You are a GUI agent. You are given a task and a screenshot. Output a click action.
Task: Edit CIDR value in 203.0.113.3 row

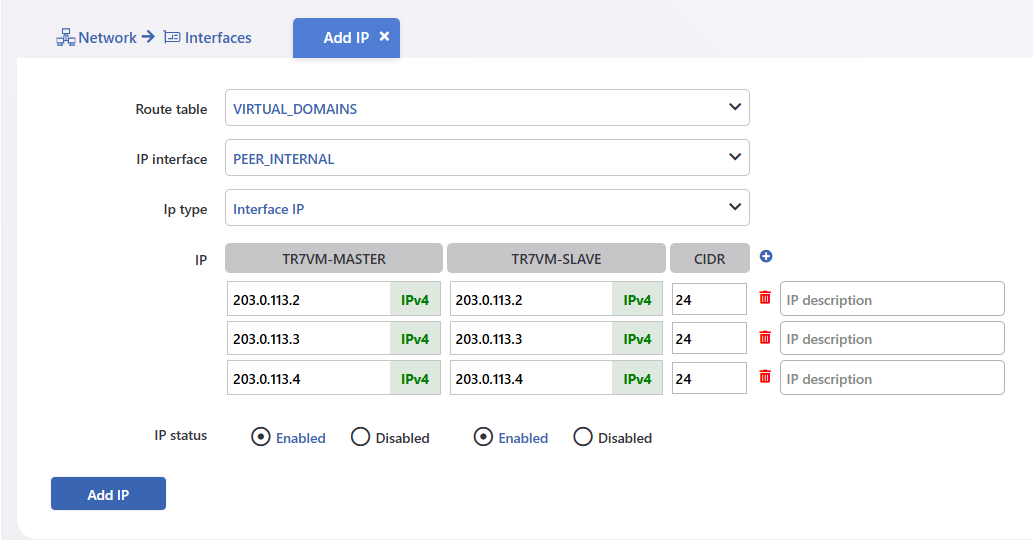click(x=710, y=338)
